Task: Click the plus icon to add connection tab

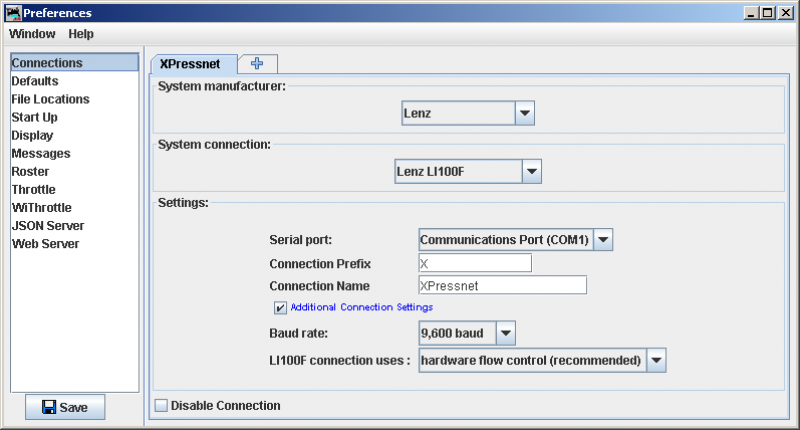Action: pyautogui.click(x=257, y=63)
